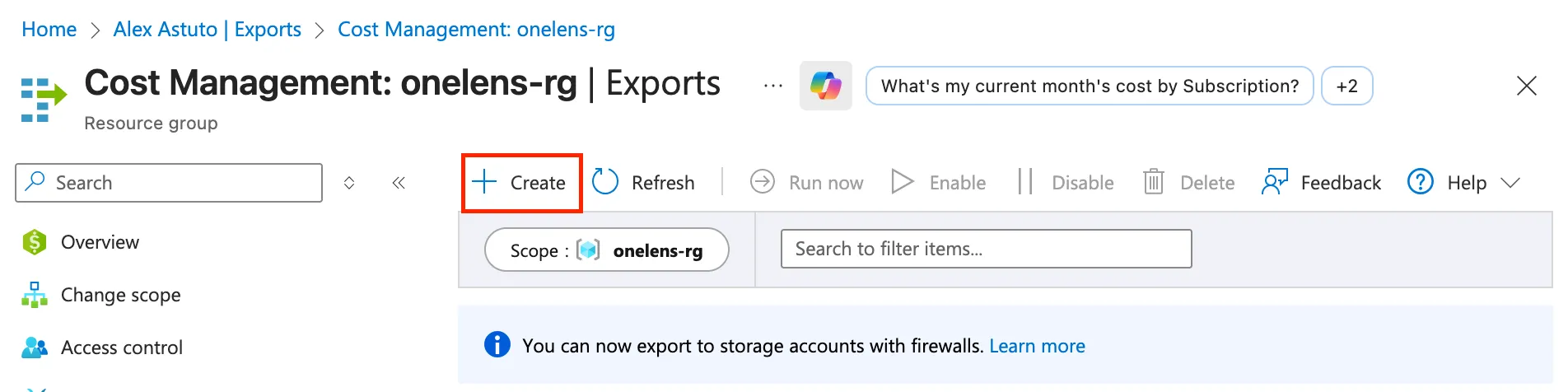The height and width of the screenshot is (392, 1568).
Task: Open the Learn more link
Action: (1037, 346)
